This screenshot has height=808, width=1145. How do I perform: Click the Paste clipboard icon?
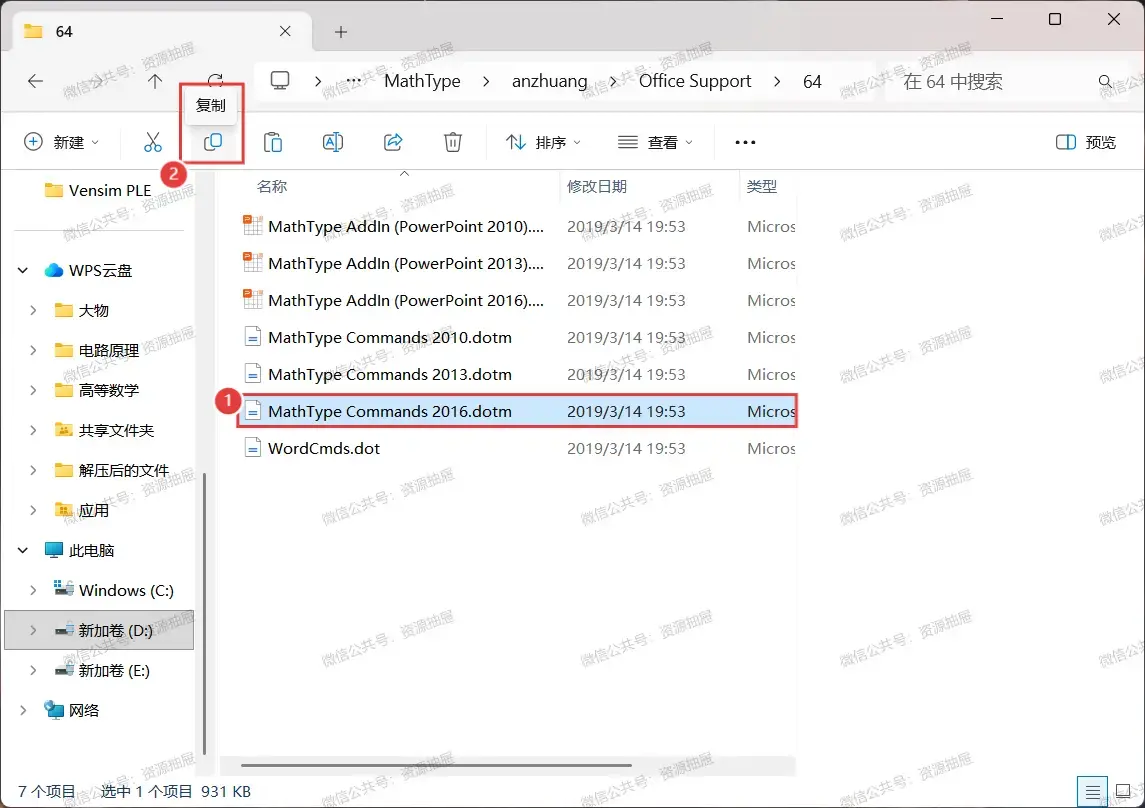coord(272,142)
